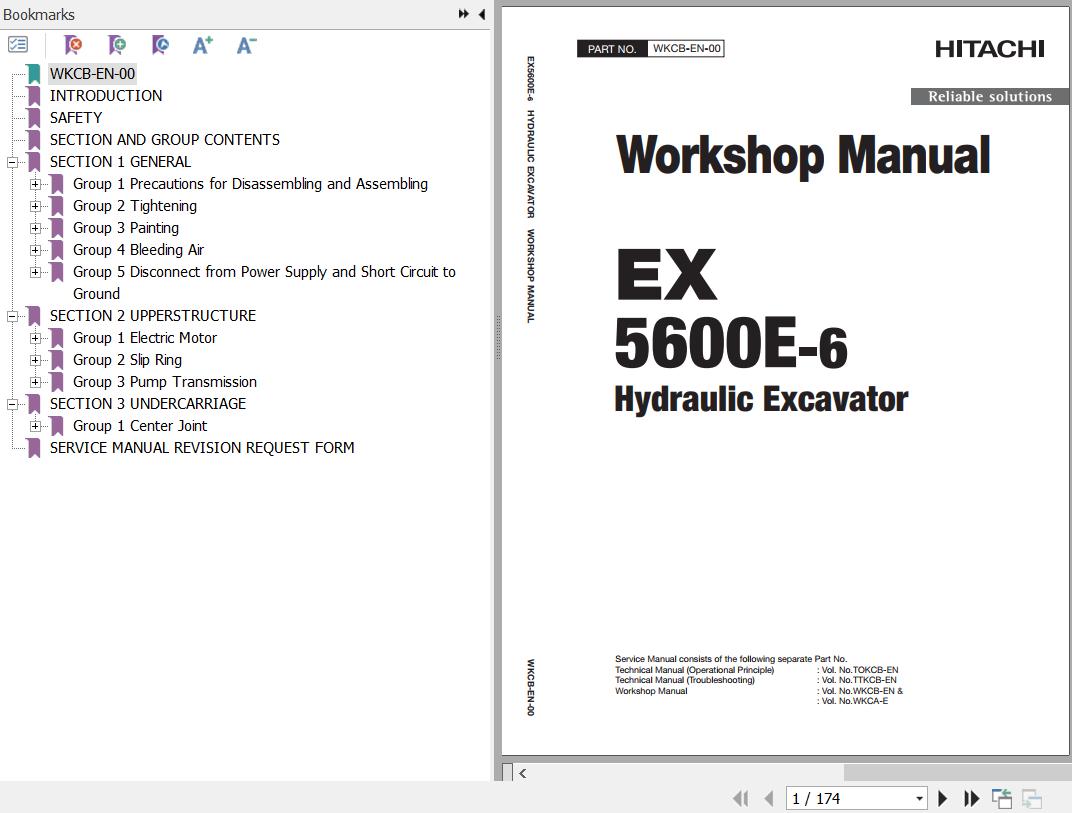1072x813 pixels.
Task: Go to SECTION 2 UPPERSTRUCTURE bookmark
Action: 152,316
